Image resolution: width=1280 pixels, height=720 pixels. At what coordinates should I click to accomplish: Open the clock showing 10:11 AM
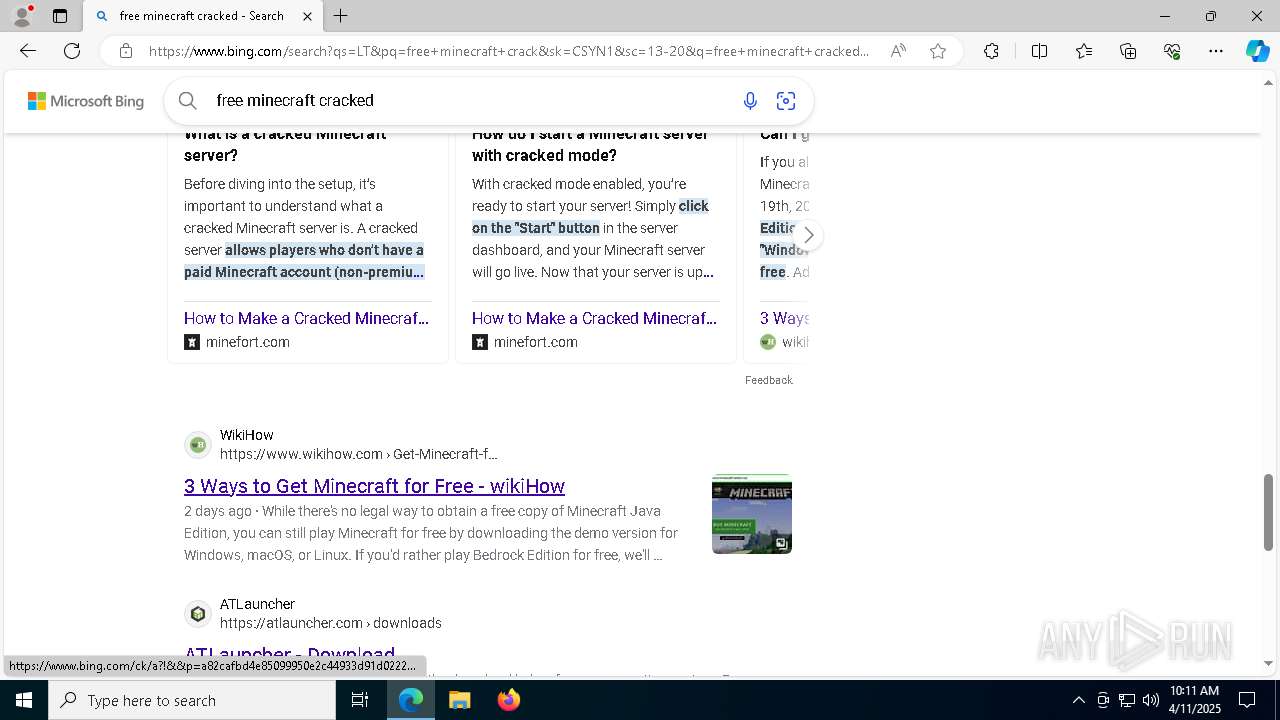pyautogui.click(x=1194, y=700)
